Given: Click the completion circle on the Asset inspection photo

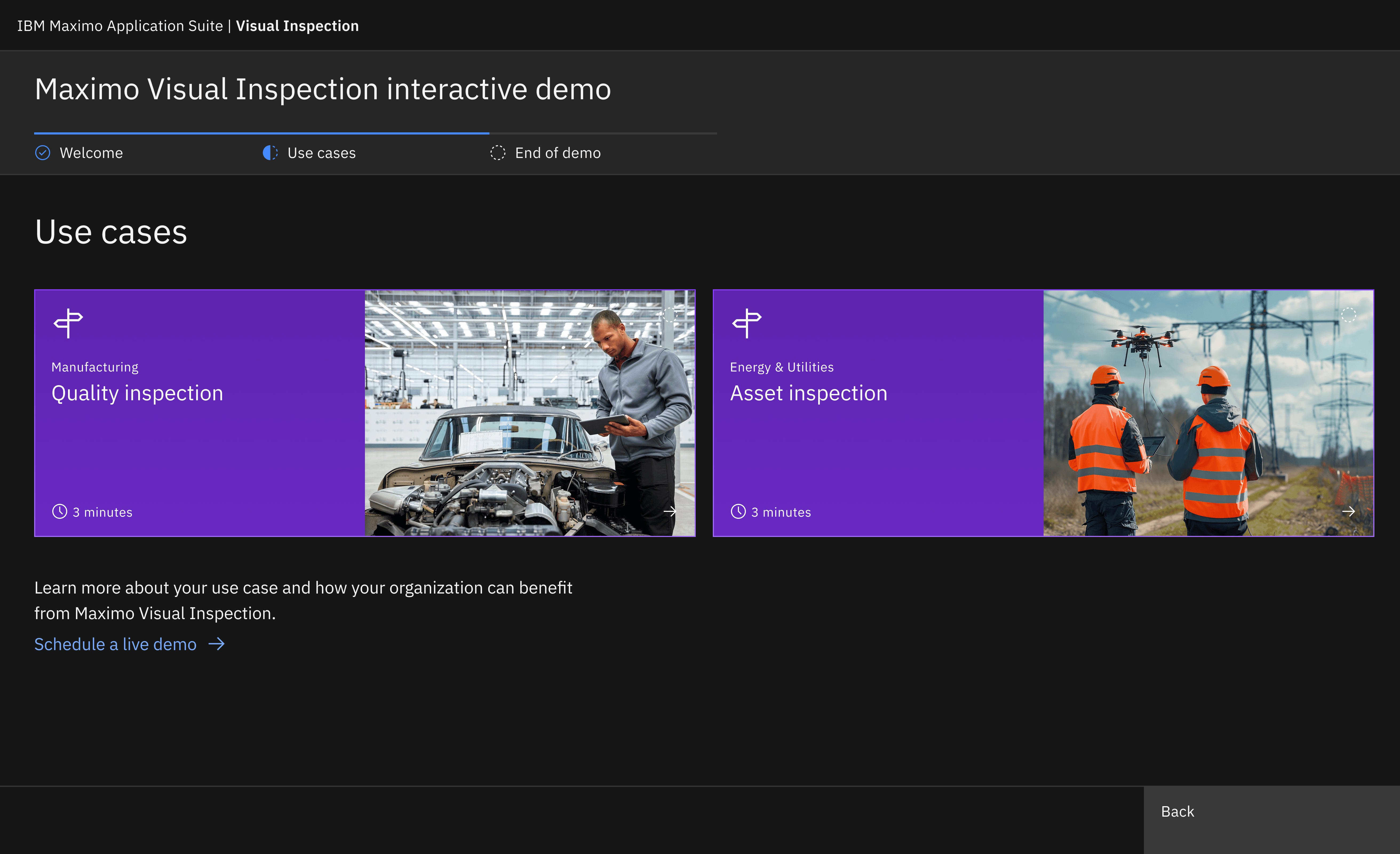Looking at the screenshot, I should [x=1348, y=315].
